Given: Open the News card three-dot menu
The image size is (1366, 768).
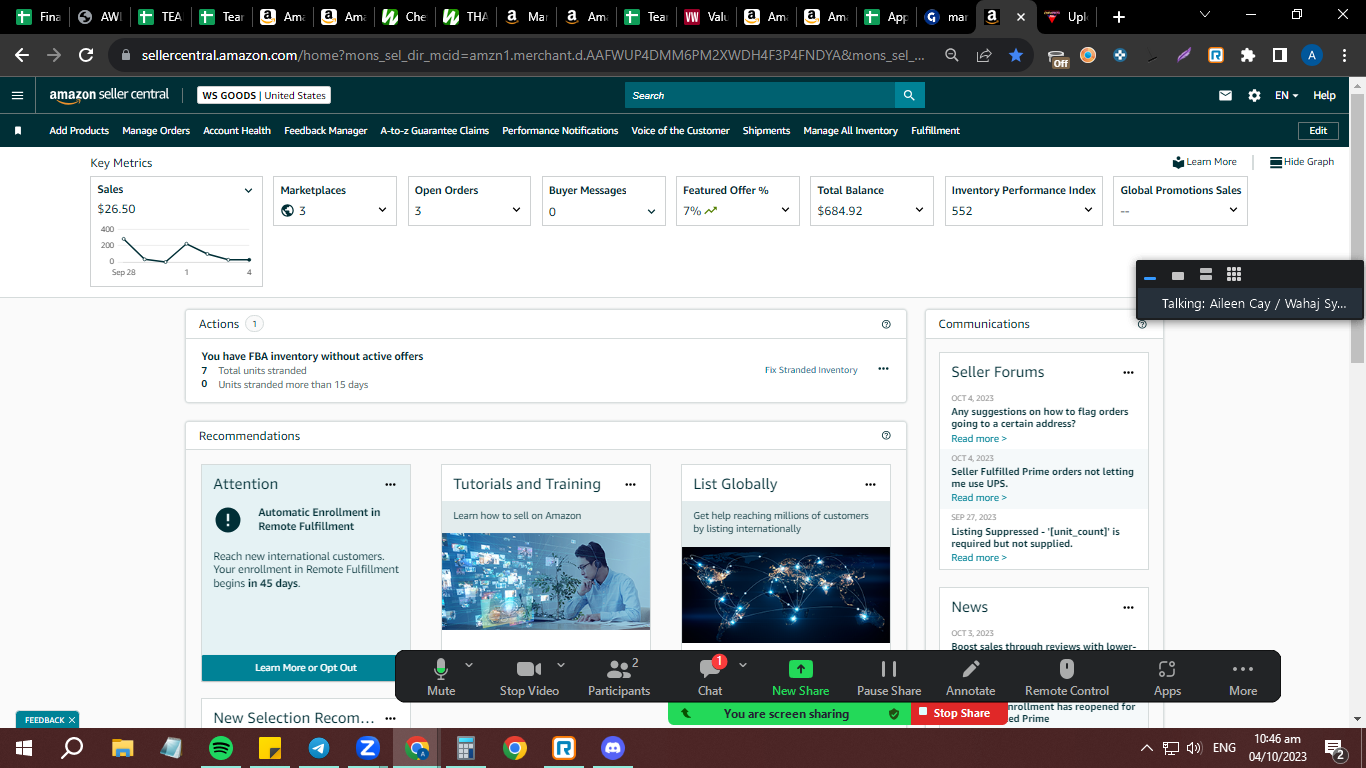Looking at the screenshot, I should 1128,607.
